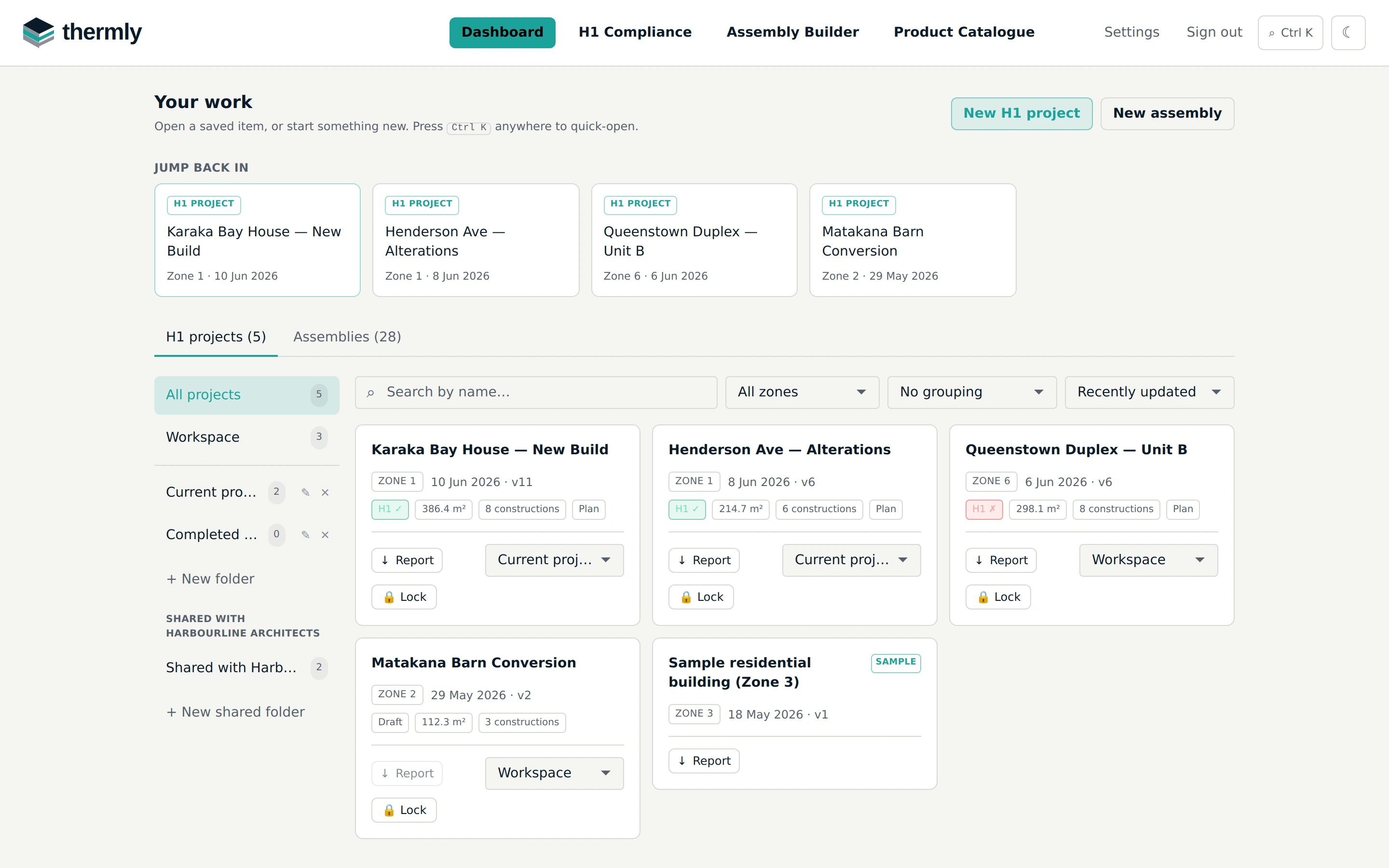Click '8 constructions' on Karaka Bay card

[522, 509]
